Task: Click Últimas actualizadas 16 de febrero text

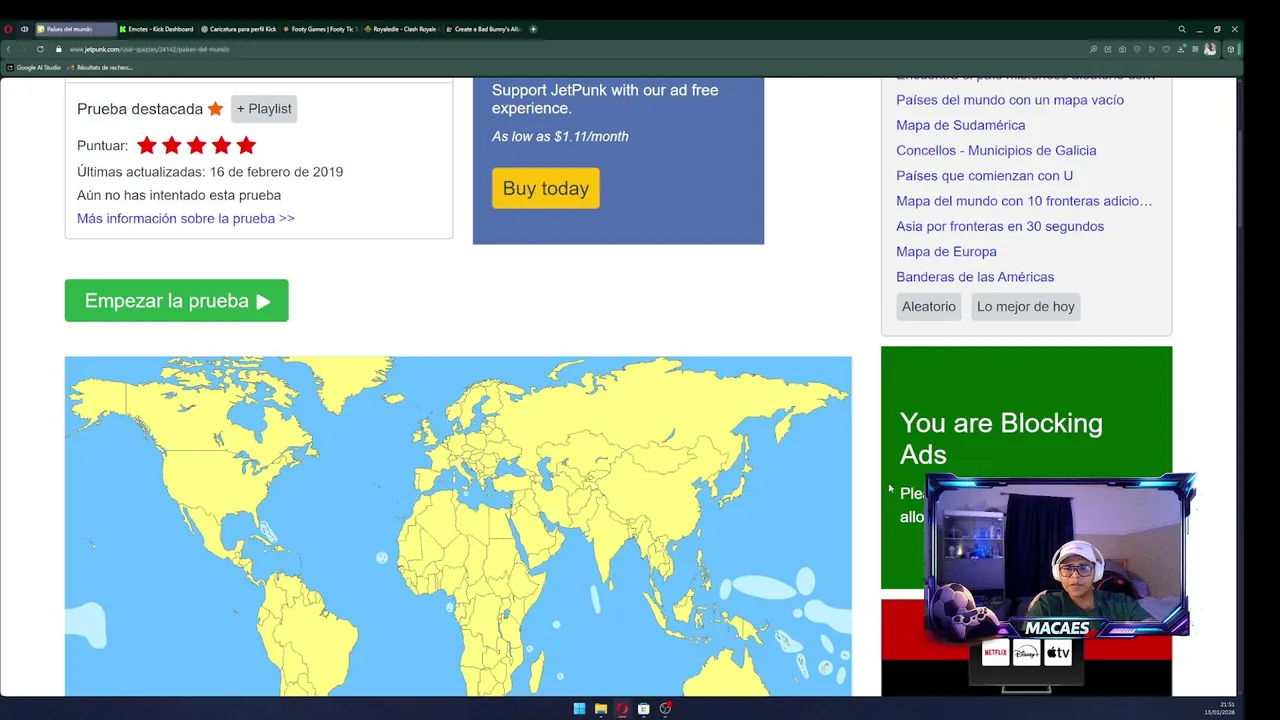Action: click(210, 172)
